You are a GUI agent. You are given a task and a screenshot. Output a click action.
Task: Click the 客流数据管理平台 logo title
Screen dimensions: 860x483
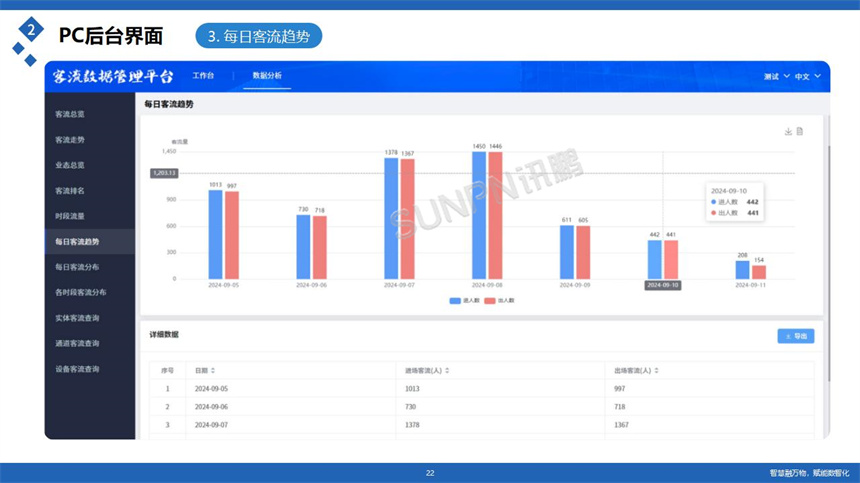coord(113,76)
